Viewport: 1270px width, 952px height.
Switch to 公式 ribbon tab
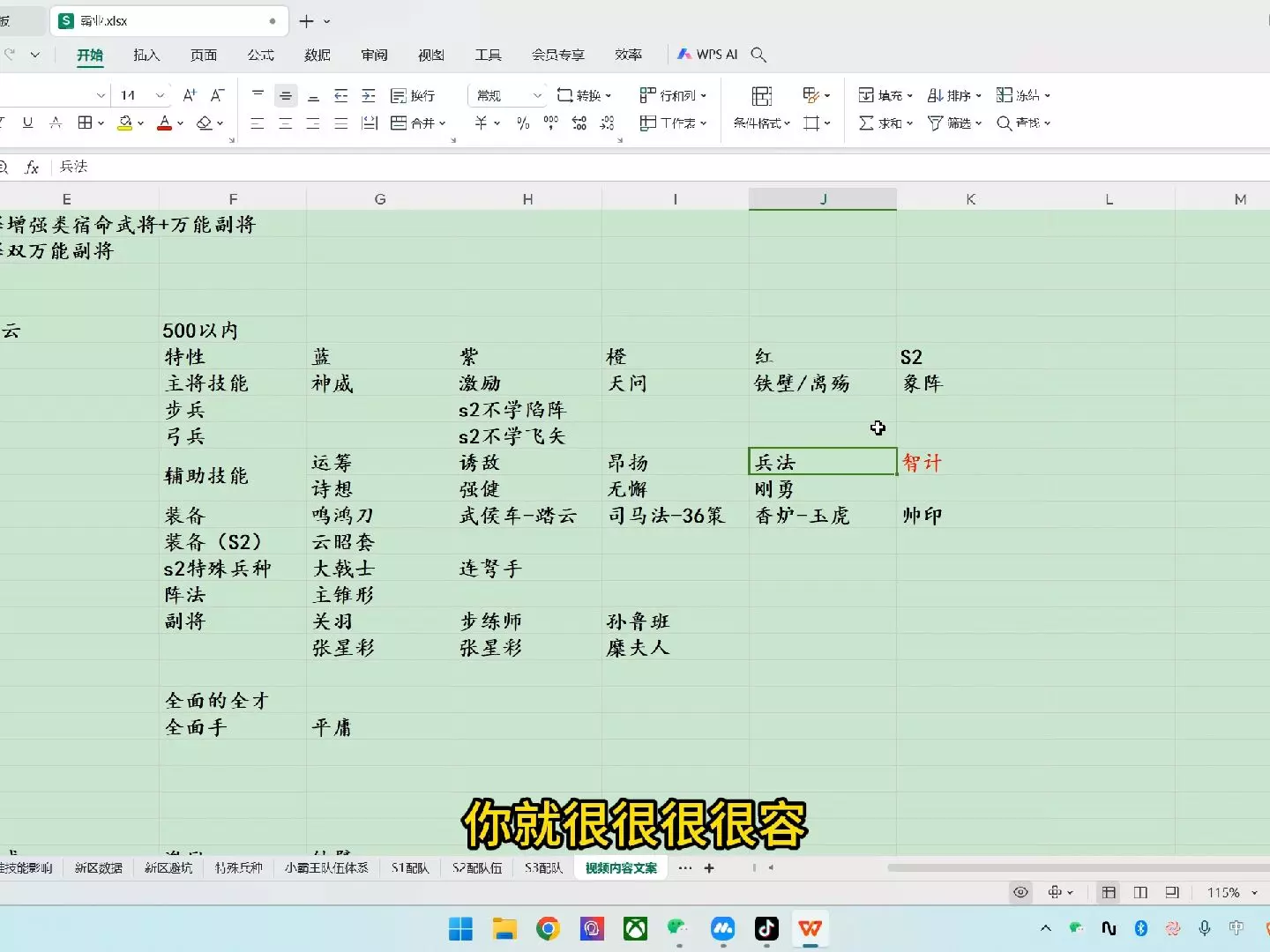pyautogui.click(x=260, y=55)
